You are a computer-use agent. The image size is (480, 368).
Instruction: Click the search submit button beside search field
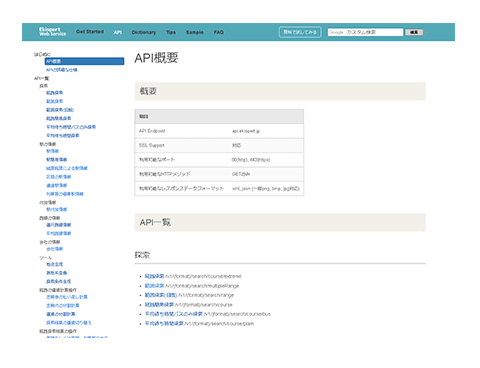coord(414,32)
